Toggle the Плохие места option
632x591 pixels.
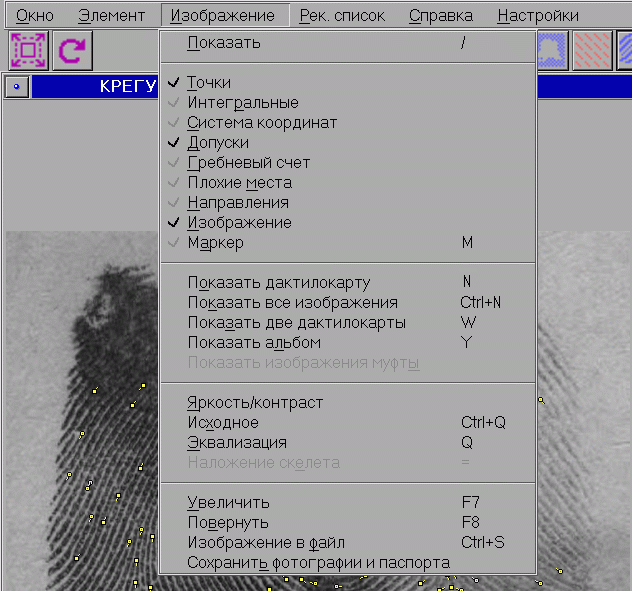[x=347, y=182]
